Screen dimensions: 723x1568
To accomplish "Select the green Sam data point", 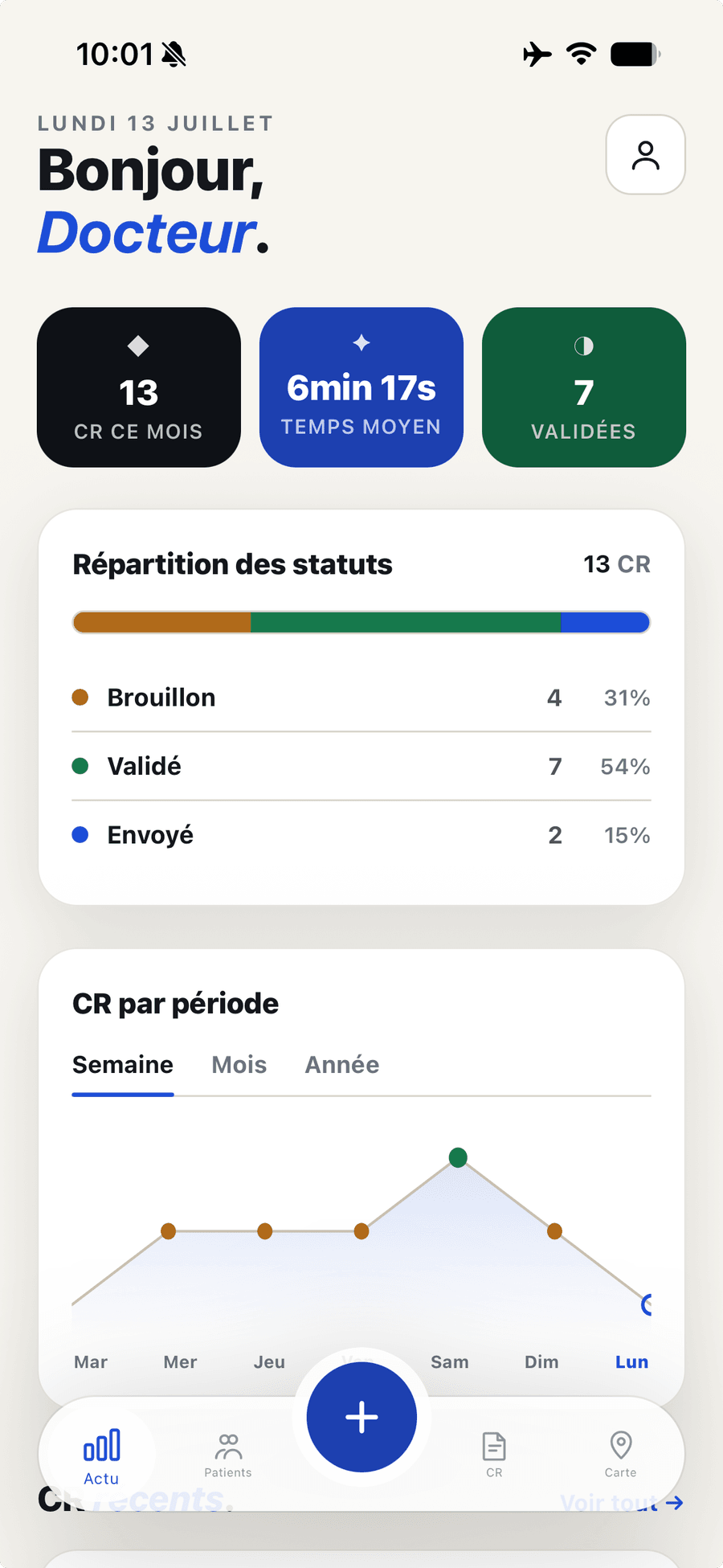I will coord(458,1157).
